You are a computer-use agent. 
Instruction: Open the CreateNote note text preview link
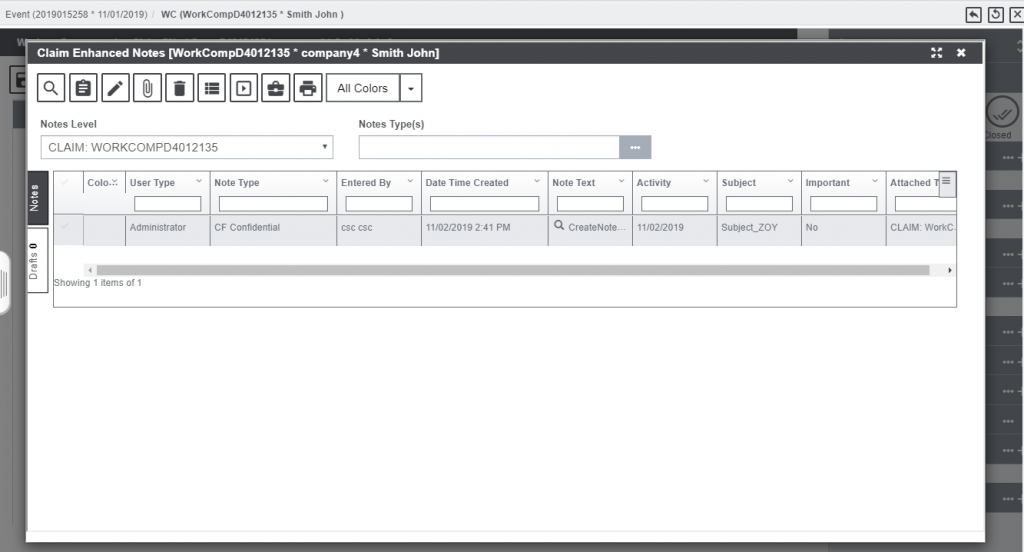[x=597, y=228]
